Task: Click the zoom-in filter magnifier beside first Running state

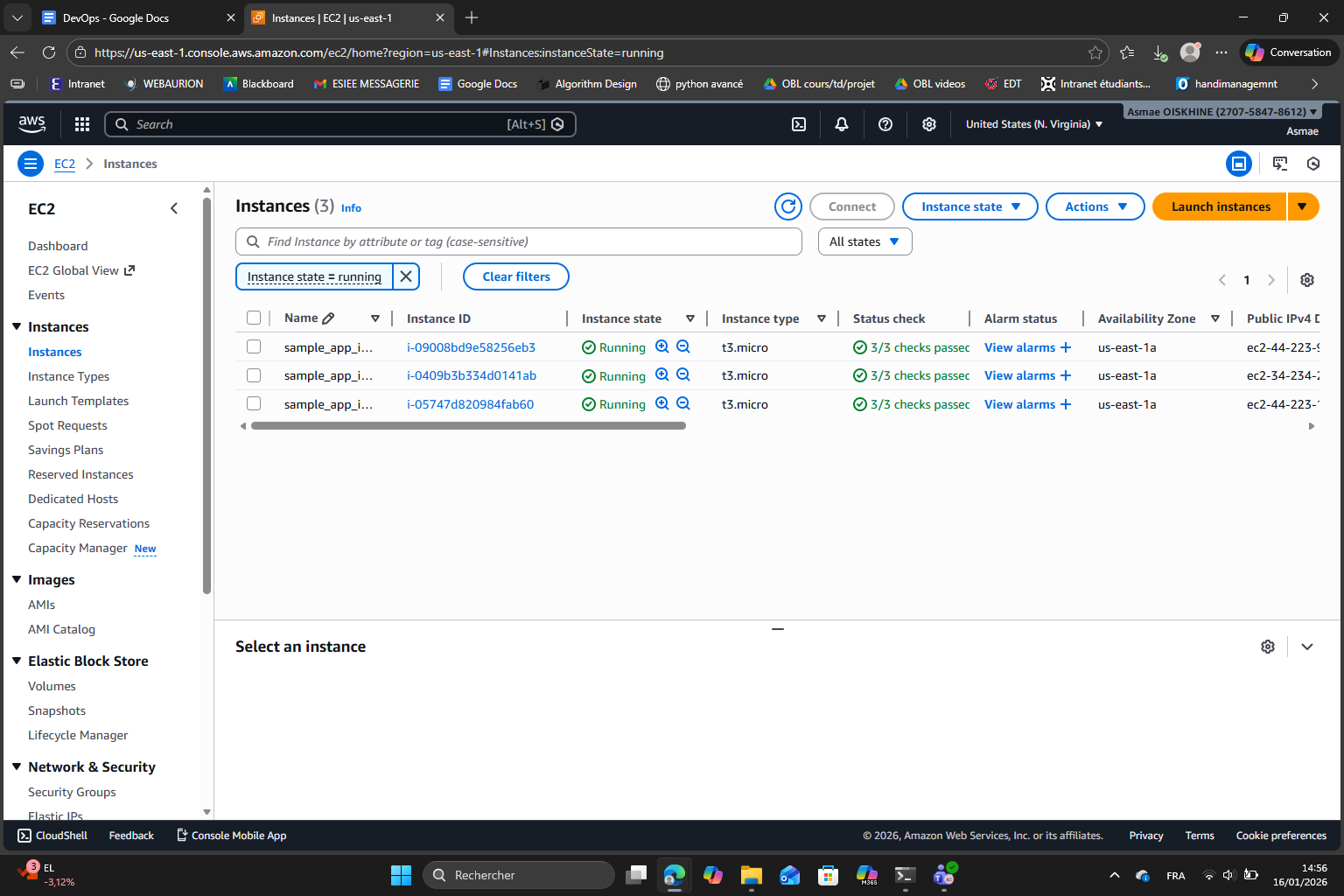Action: click(x=662, y=346)
